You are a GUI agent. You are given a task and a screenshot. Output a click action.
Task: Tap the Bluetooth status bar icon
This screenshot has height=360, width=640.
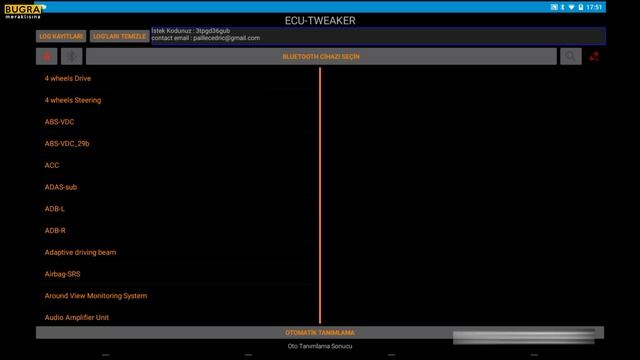click(x=562, y=7)
